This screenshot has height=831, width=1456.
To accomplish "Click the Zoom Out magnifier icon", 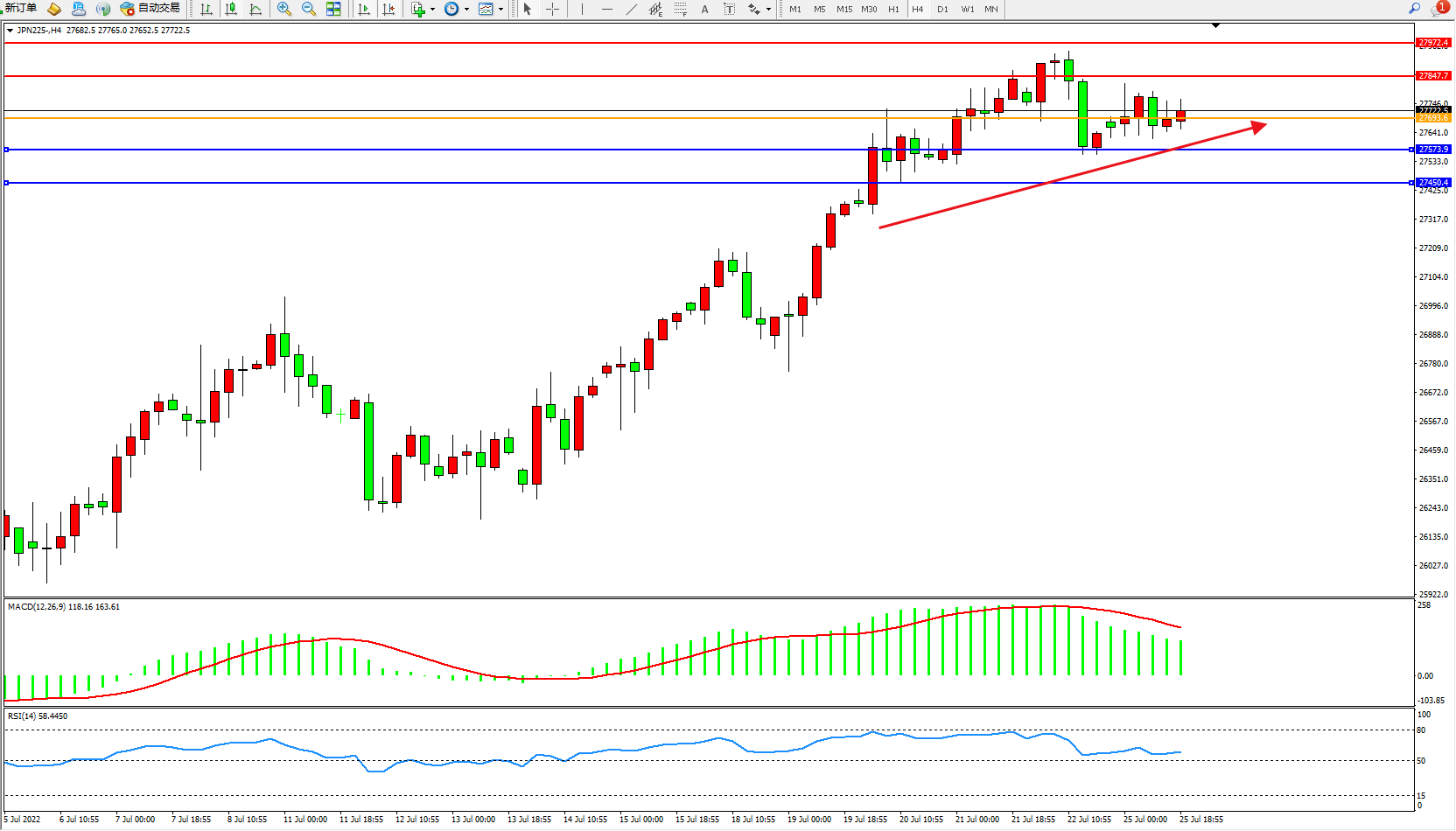I will pyautogui.click(x=308, y=9).
